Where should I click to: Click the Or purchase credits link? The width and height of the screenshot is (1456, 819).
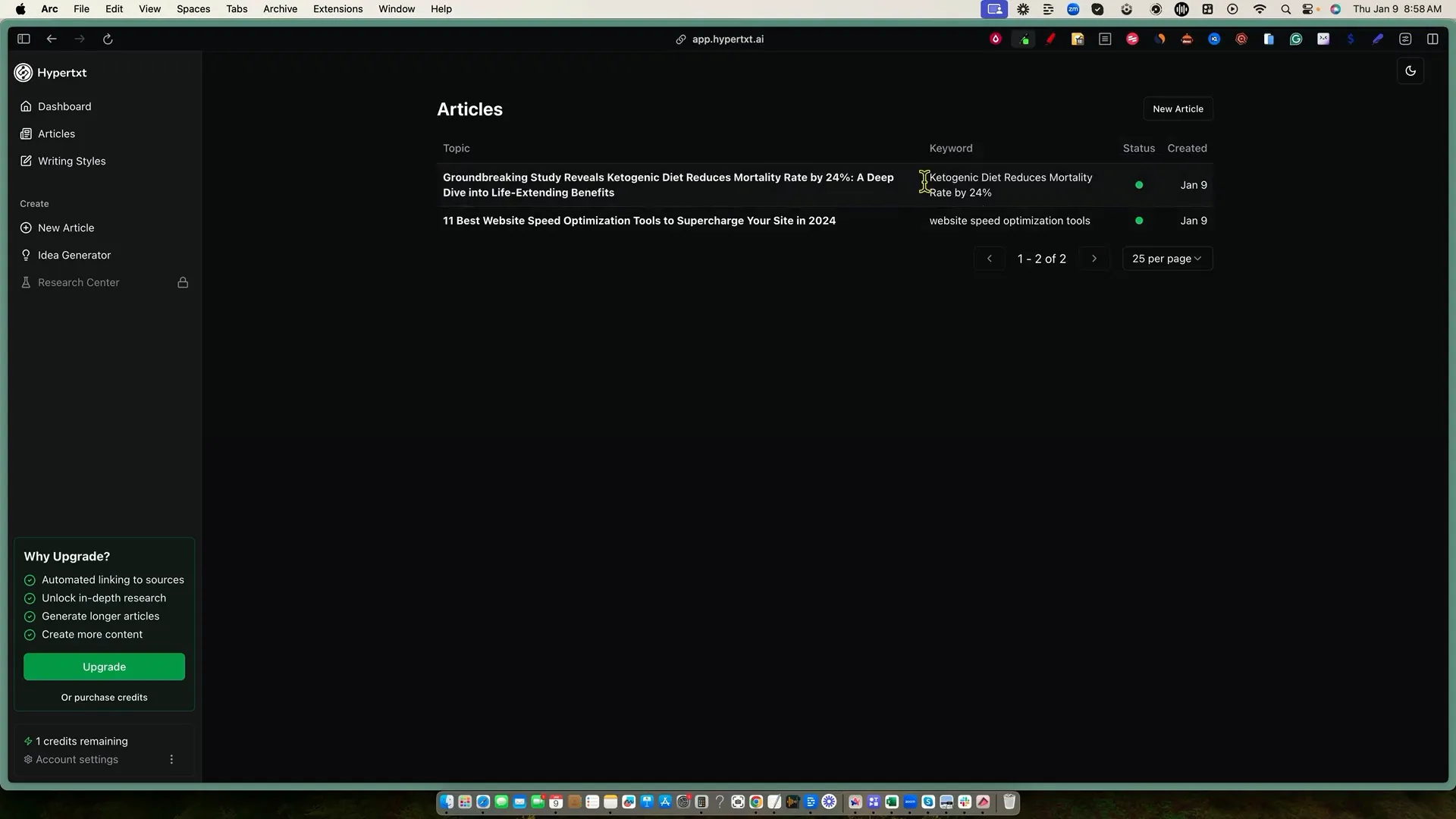104,698
